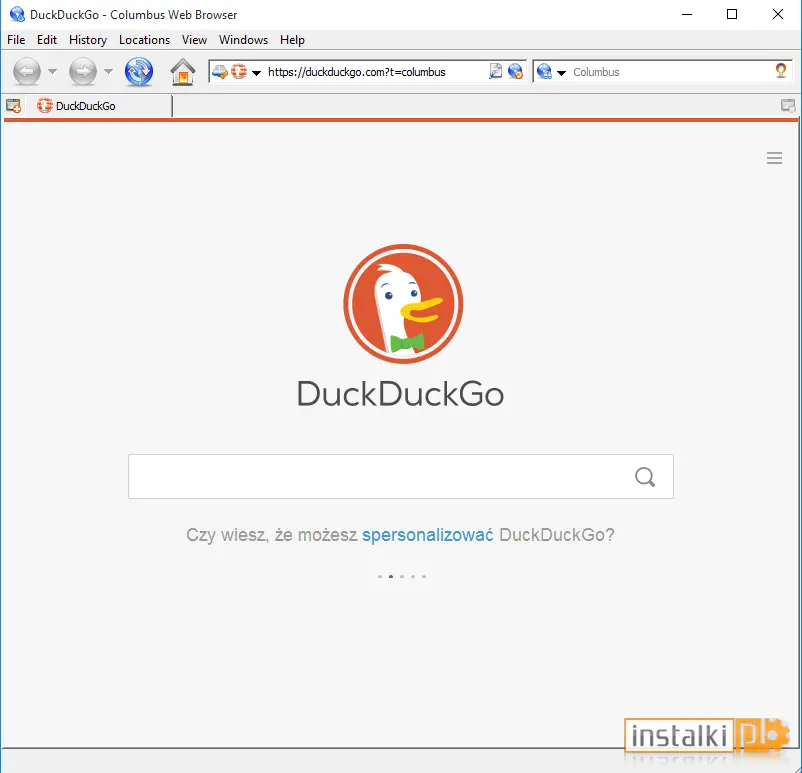Open the Edit menu
This screenshot has width=802, height=773.
click(47, 40)
